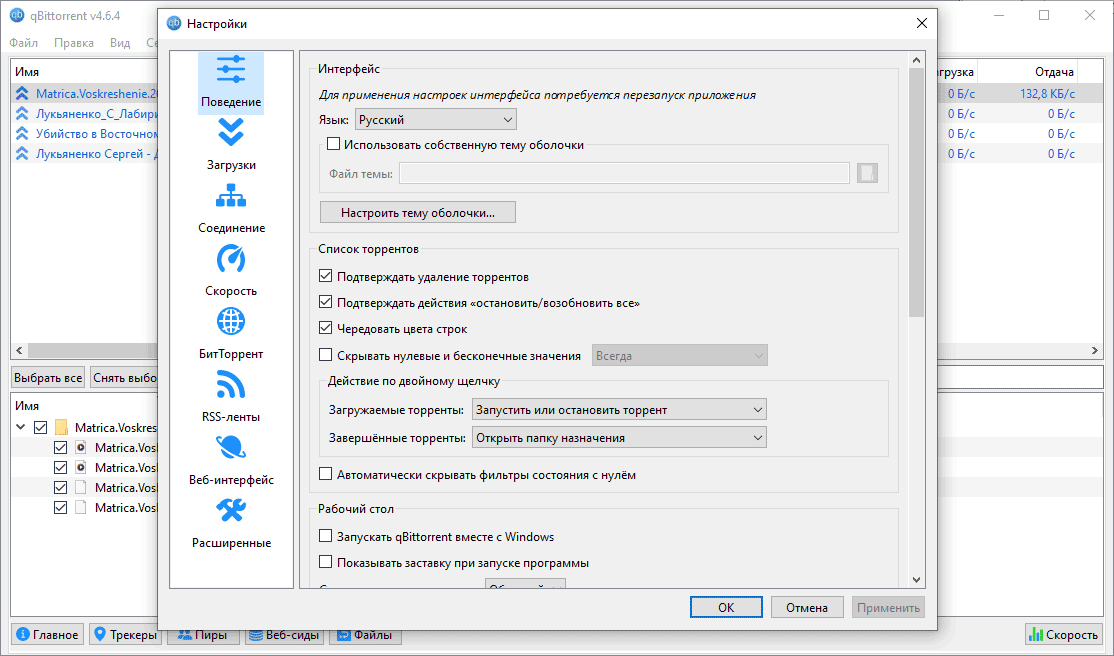This screenshot has height=656, width=1114.
Task: Switch to the Пиры tab
Action: point(202,635)
